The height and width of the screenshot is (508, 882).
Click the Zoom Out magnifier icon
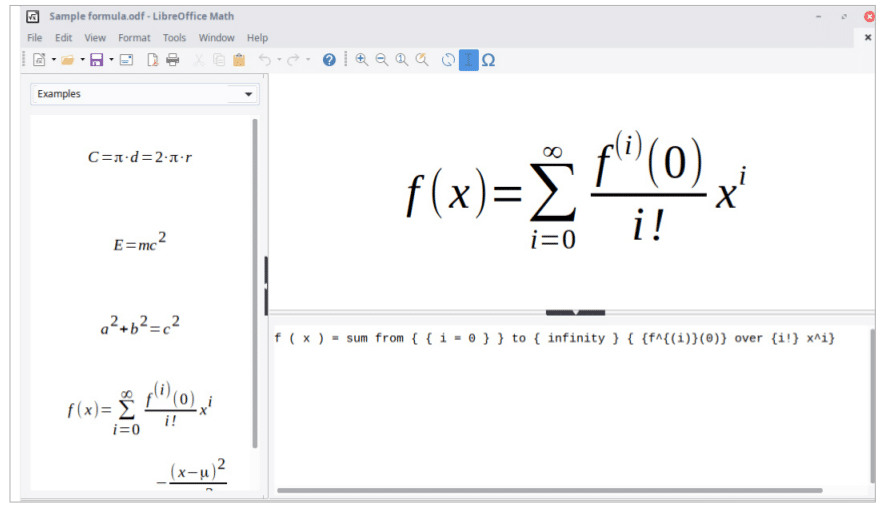(381, 60)
